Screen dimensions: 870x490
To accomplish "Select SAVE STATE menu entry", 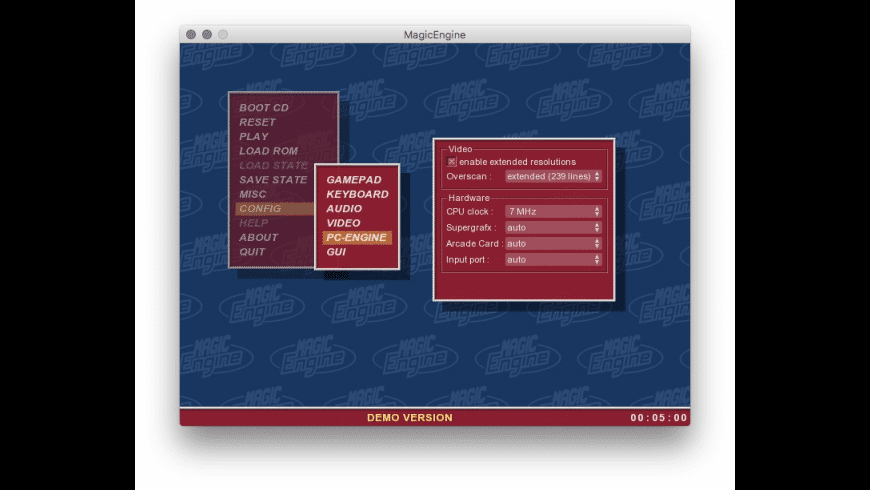I will point(273,180).
